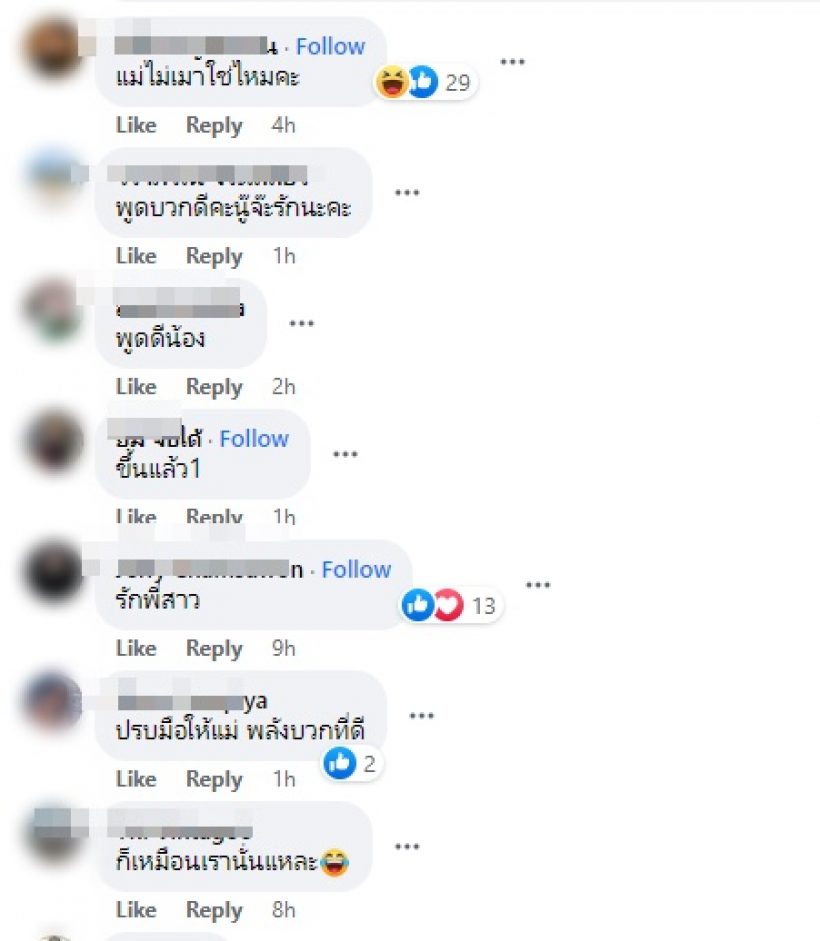Open three-dots menu beside 'ขึ้นแล้ว1' comment
This screenshot has height=941, width=820.
tap(345, 454)
